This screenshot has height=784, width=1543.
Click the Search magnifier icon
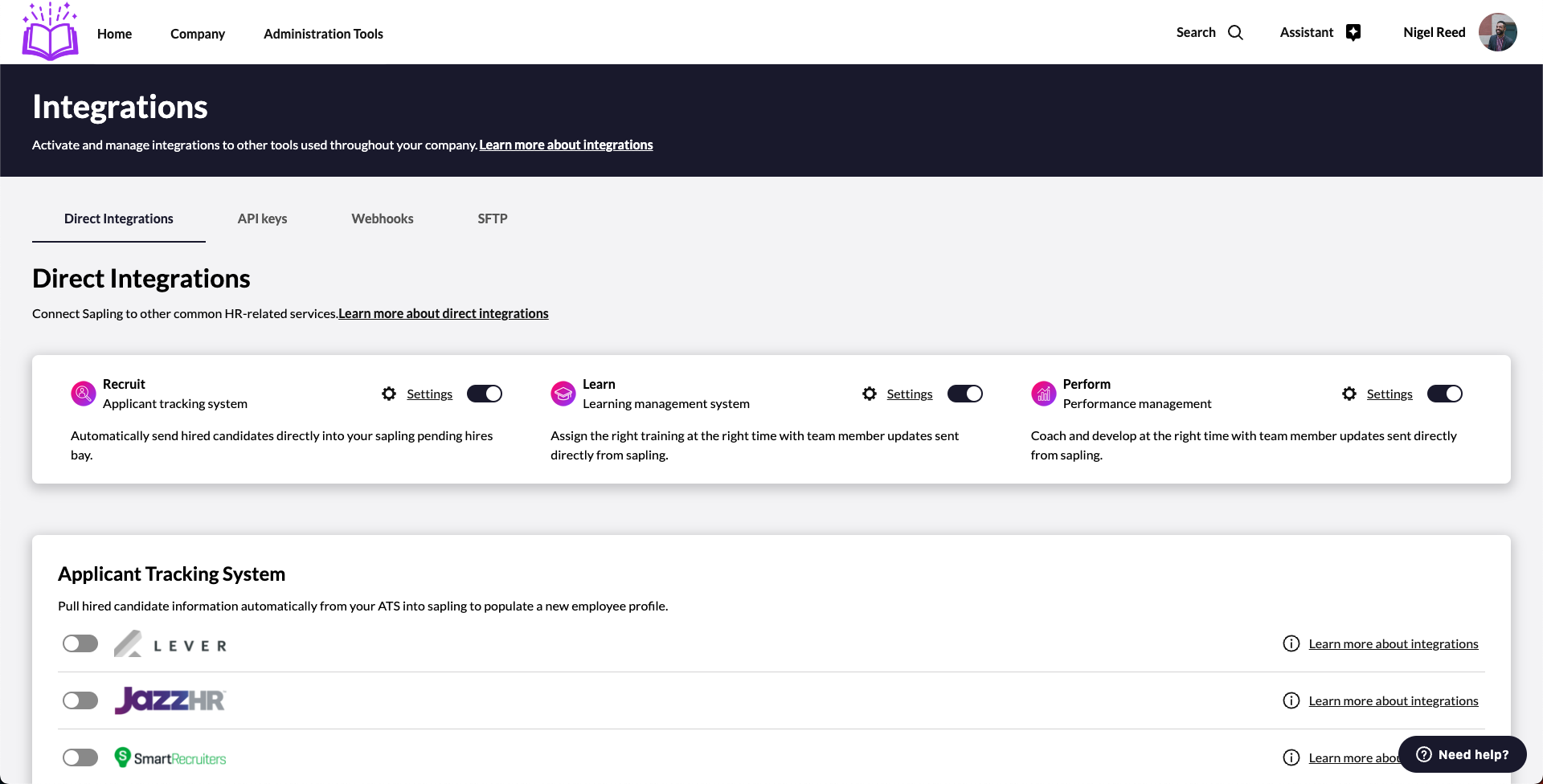[1235, 33]
